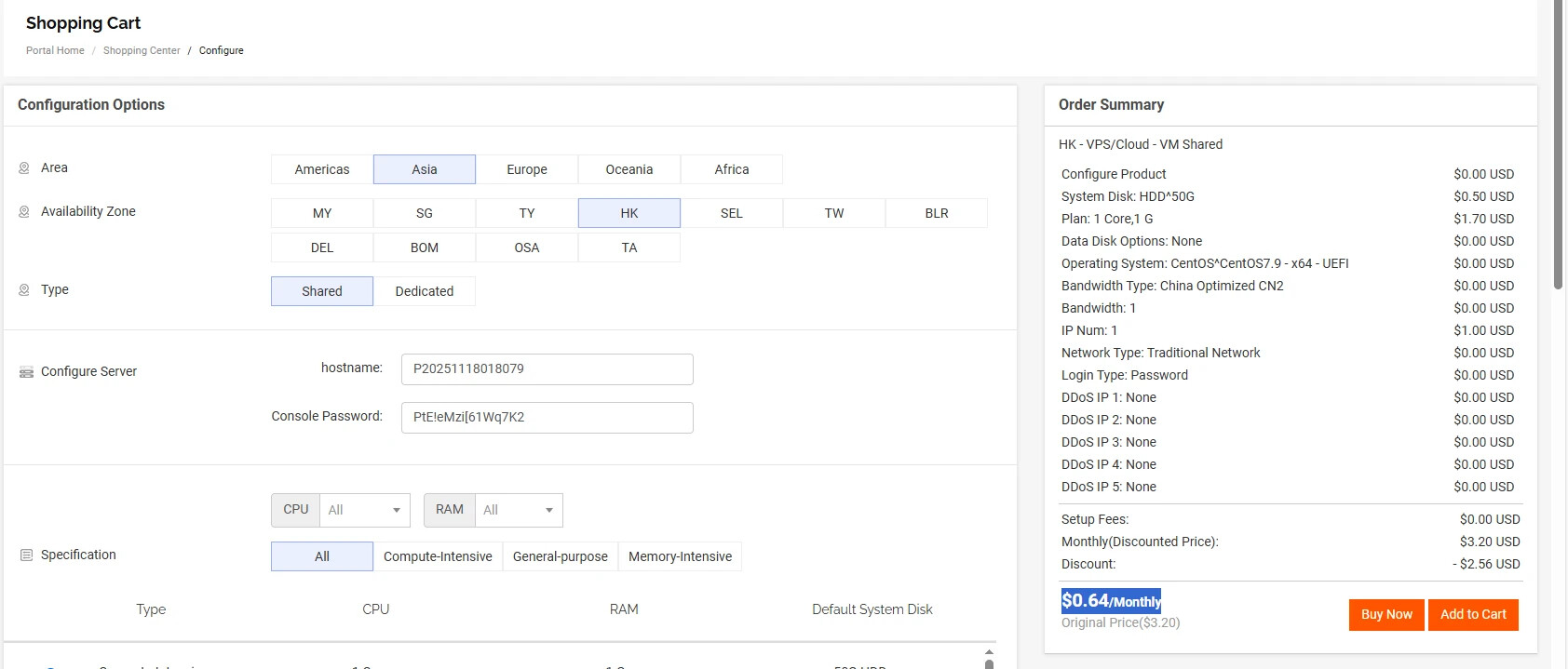Switch to the Memory-Intensive specification tab

pyautogui.click(x=680, y=556)
